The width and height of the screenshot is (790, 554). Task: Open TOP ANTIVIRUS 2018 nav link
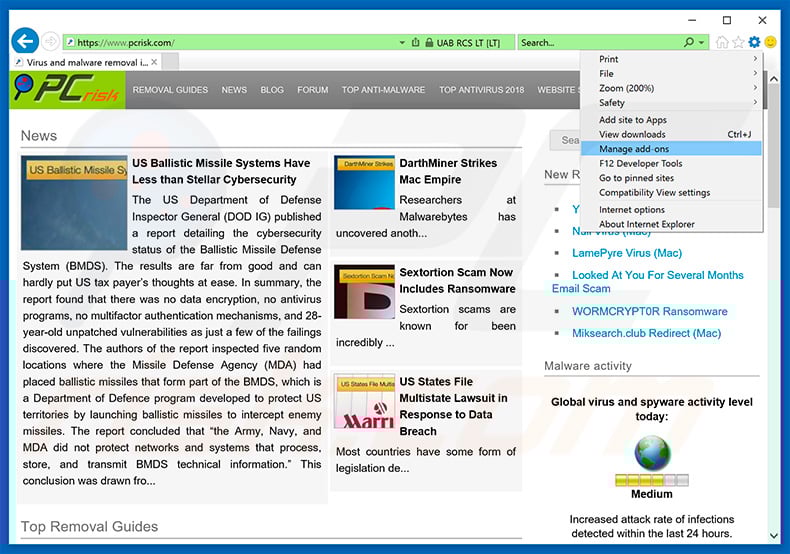click(x=482, y=90)
